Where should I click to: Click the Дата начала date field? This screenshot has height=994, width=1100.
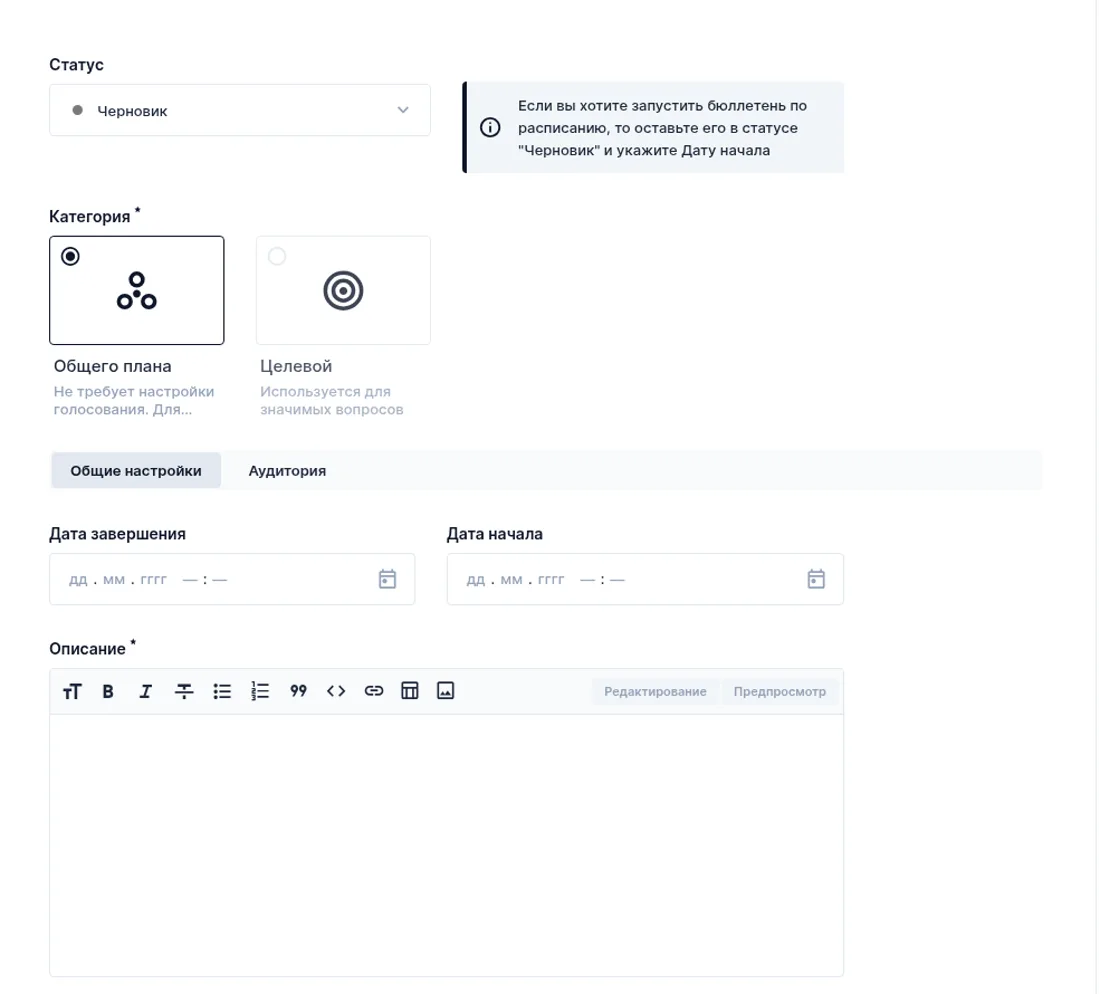tap(645, 579)
